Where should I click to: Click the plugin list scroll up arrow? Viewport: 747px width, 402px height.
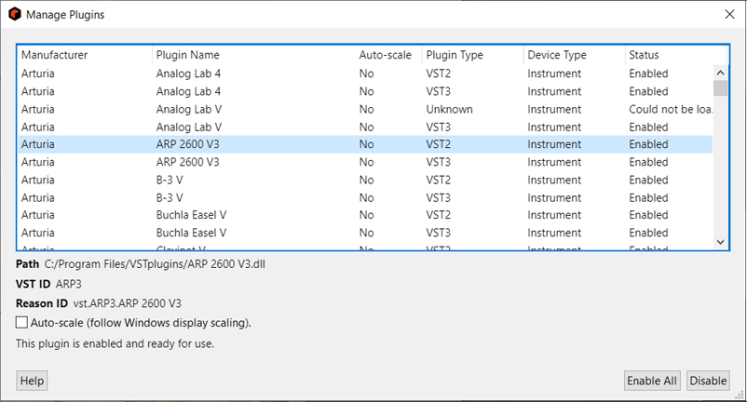pos(720,73)
